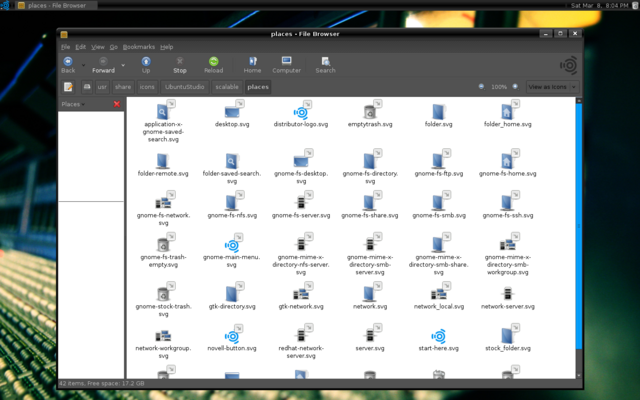Viewport: 640px width, 400px height.
Task: Toggle the text location entry pencil button
Action: [68, 87]
